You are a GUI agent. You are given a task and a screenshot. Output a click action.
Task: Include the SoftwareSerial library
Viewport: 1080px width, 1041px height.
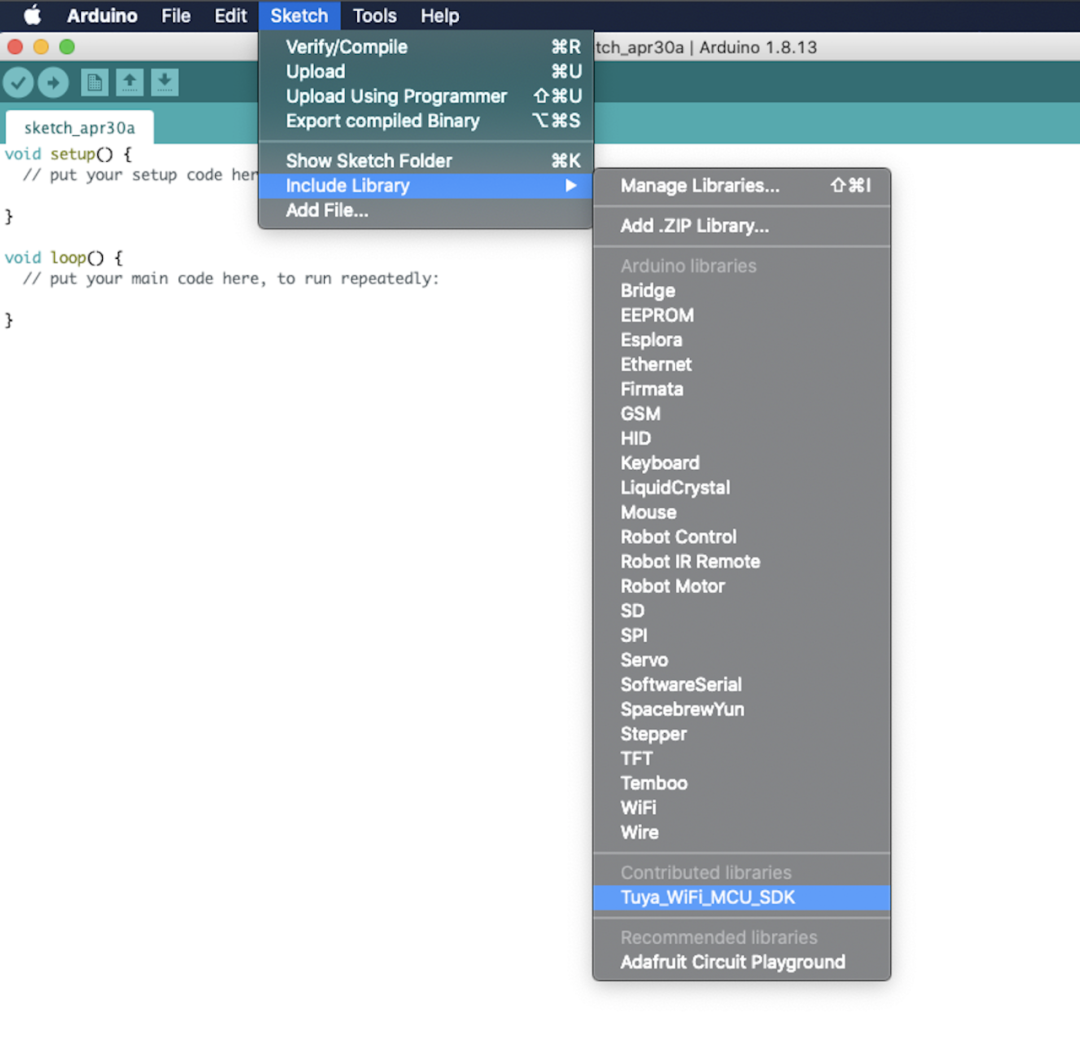click(x=742, y=685)
